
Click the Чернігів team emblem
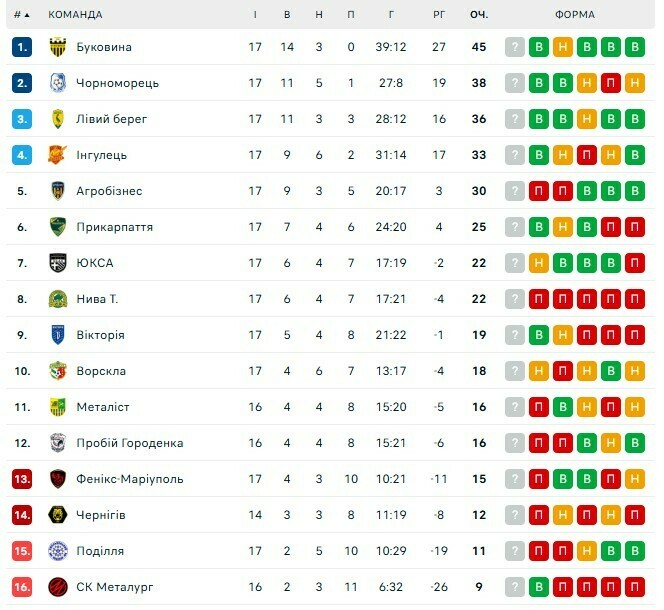point(57,515)
